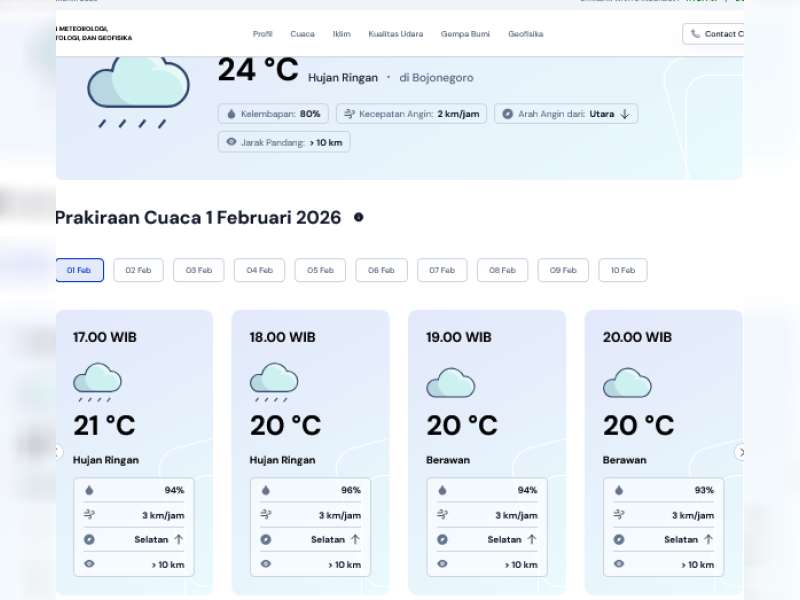Viewport: 800px width, 600px height.
Task: Show next forecast hours with right arrow
Action: click(741, 452)
